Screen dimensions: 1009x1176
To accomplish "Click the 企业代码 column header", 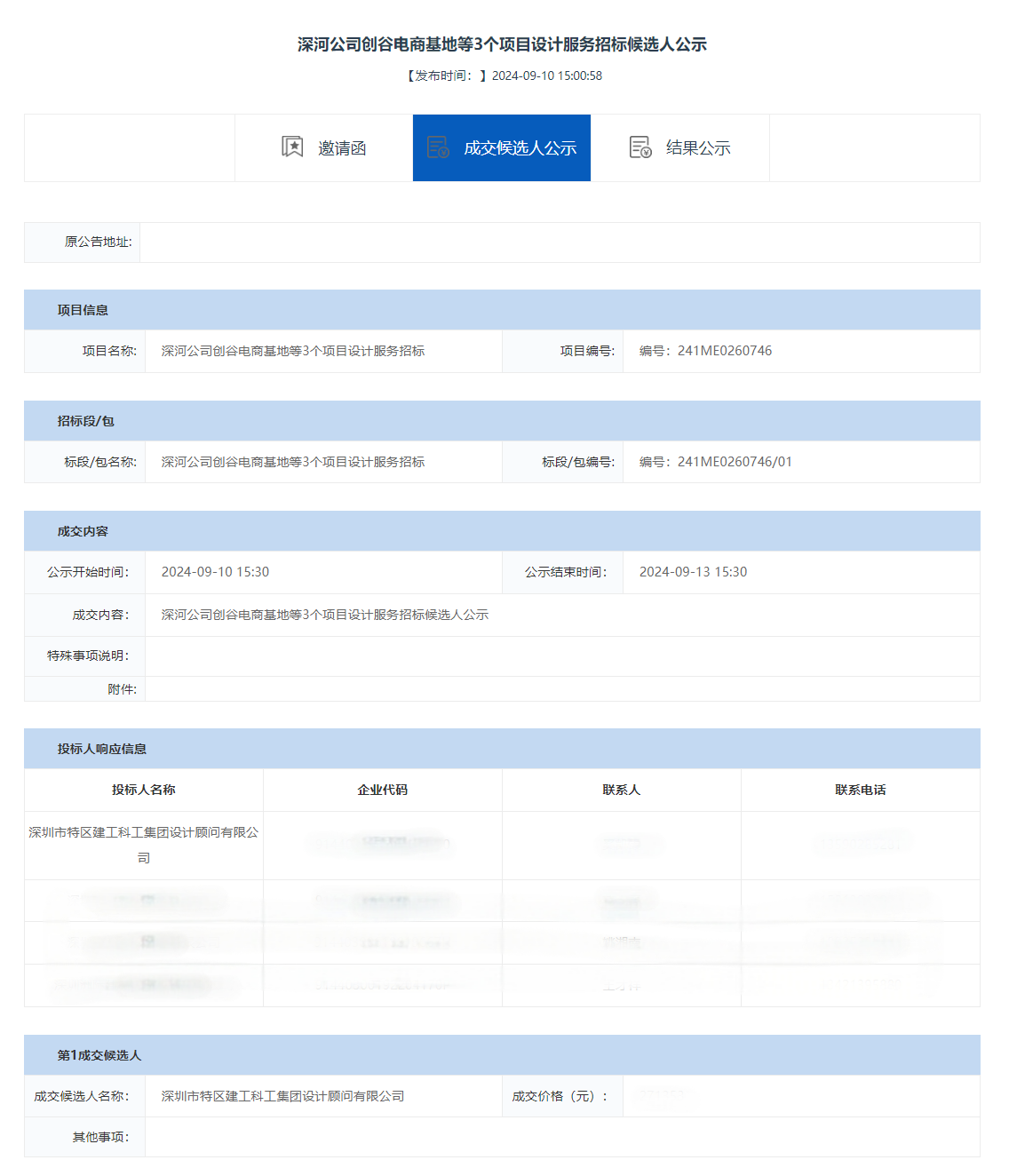I will [383, 790].
